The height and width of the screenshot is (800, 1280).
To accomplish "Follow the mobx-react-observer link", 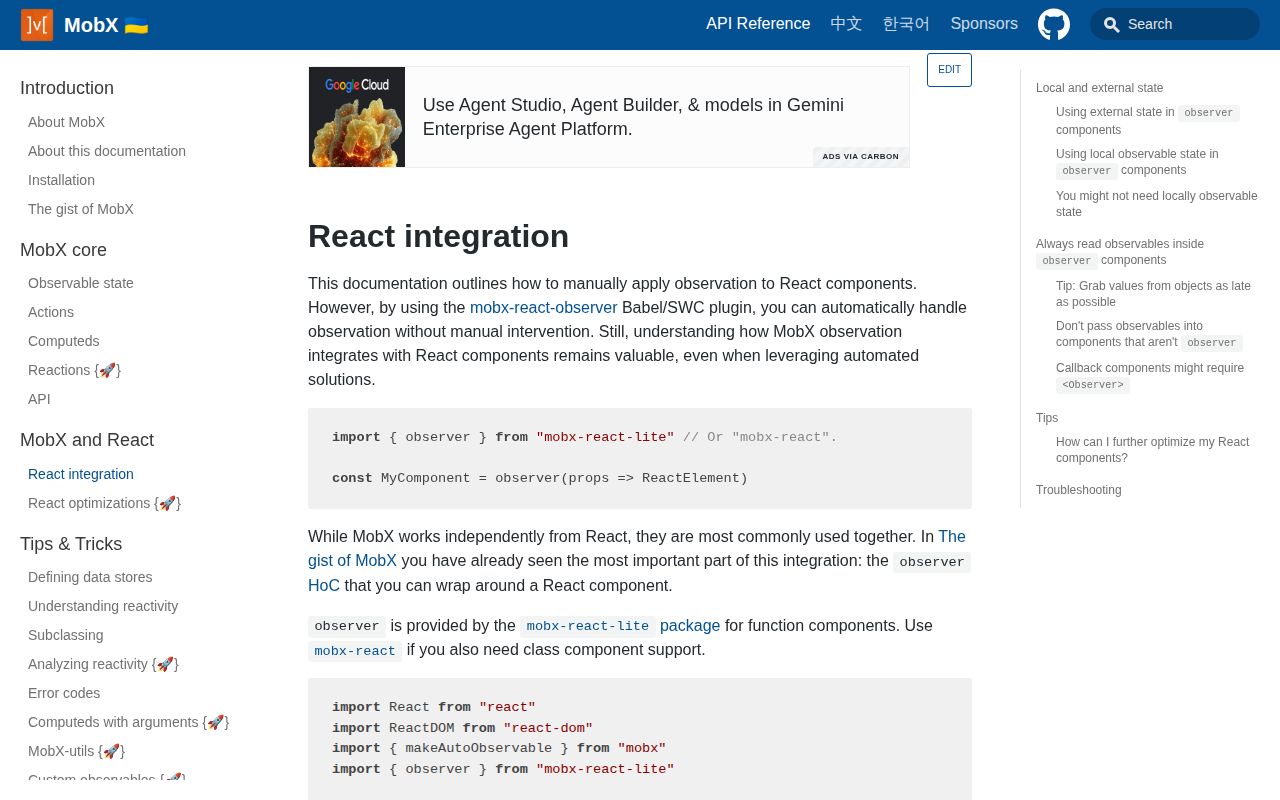I will 543,308.
